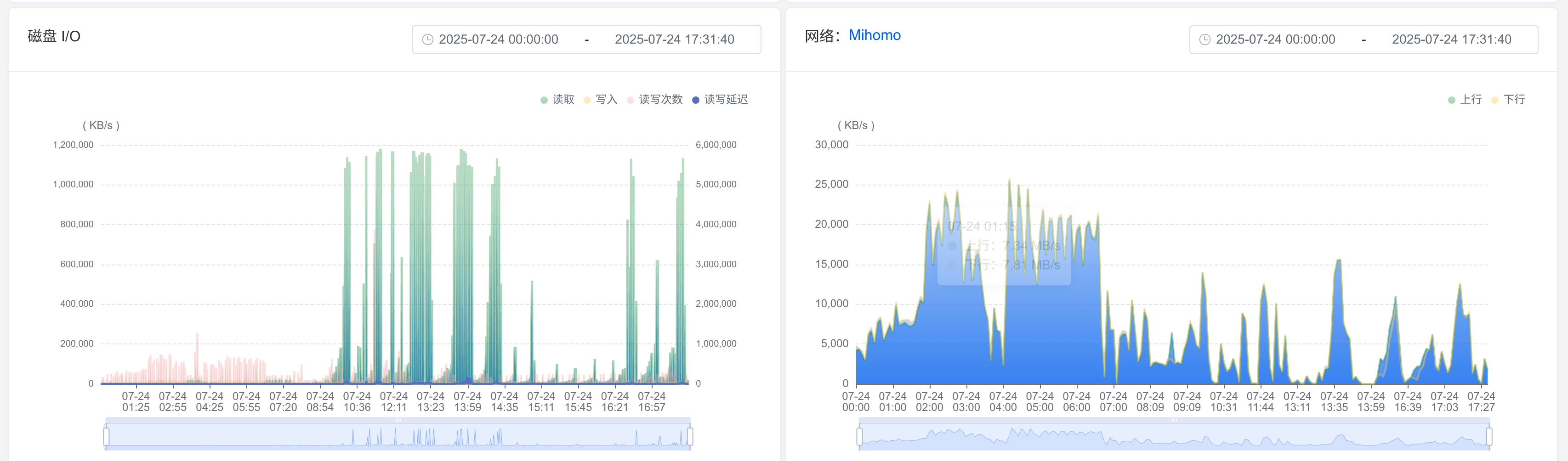1568x461 pixels.
Task: Toggle the 上行 legend series in network chart
Action: coord(1465,100)
